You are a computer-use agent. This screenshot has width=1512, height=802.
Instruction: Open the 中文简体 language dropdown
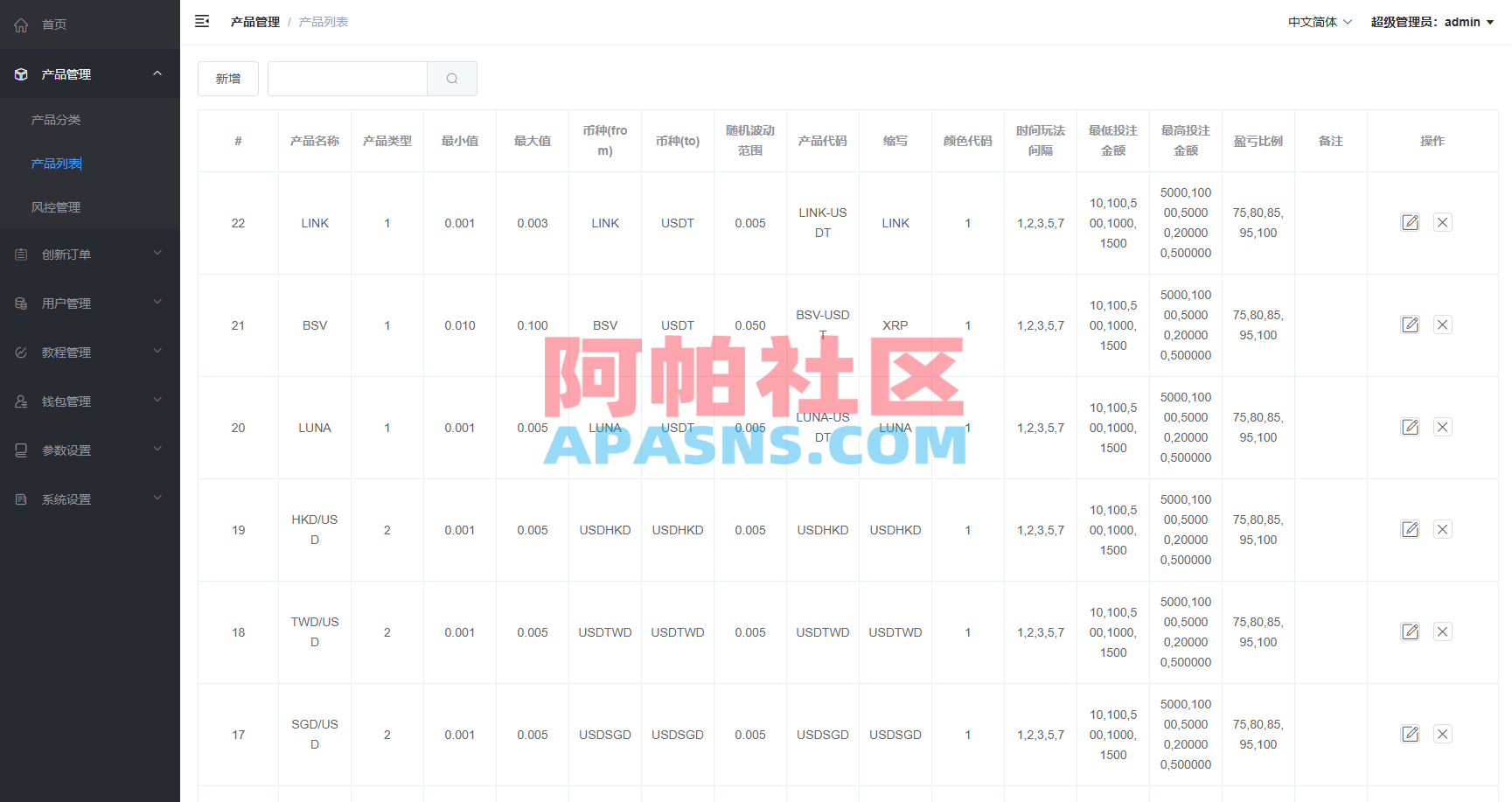pos(1320,22)
